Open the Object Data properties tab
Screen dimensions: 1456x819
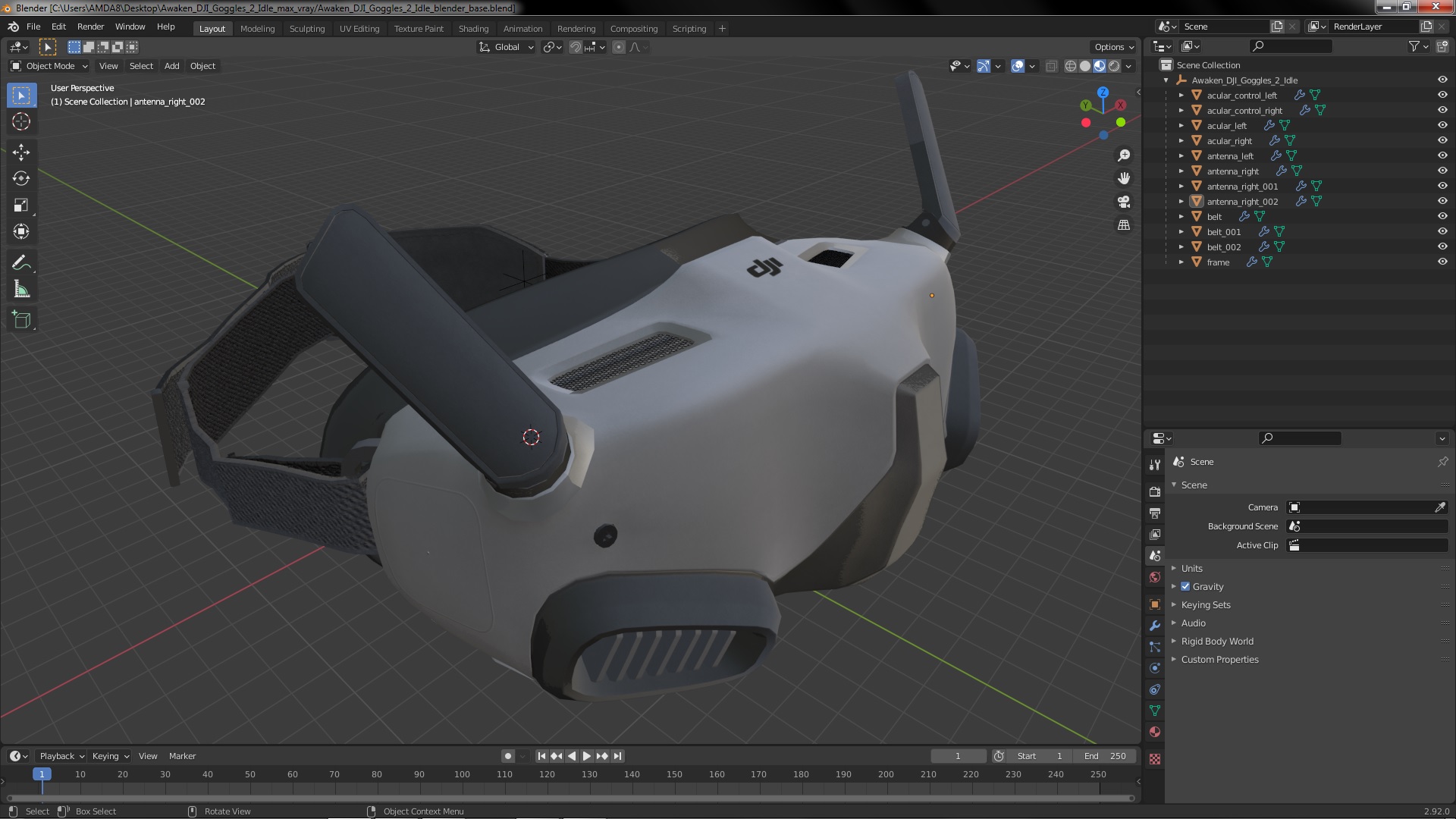point(1155,711)
